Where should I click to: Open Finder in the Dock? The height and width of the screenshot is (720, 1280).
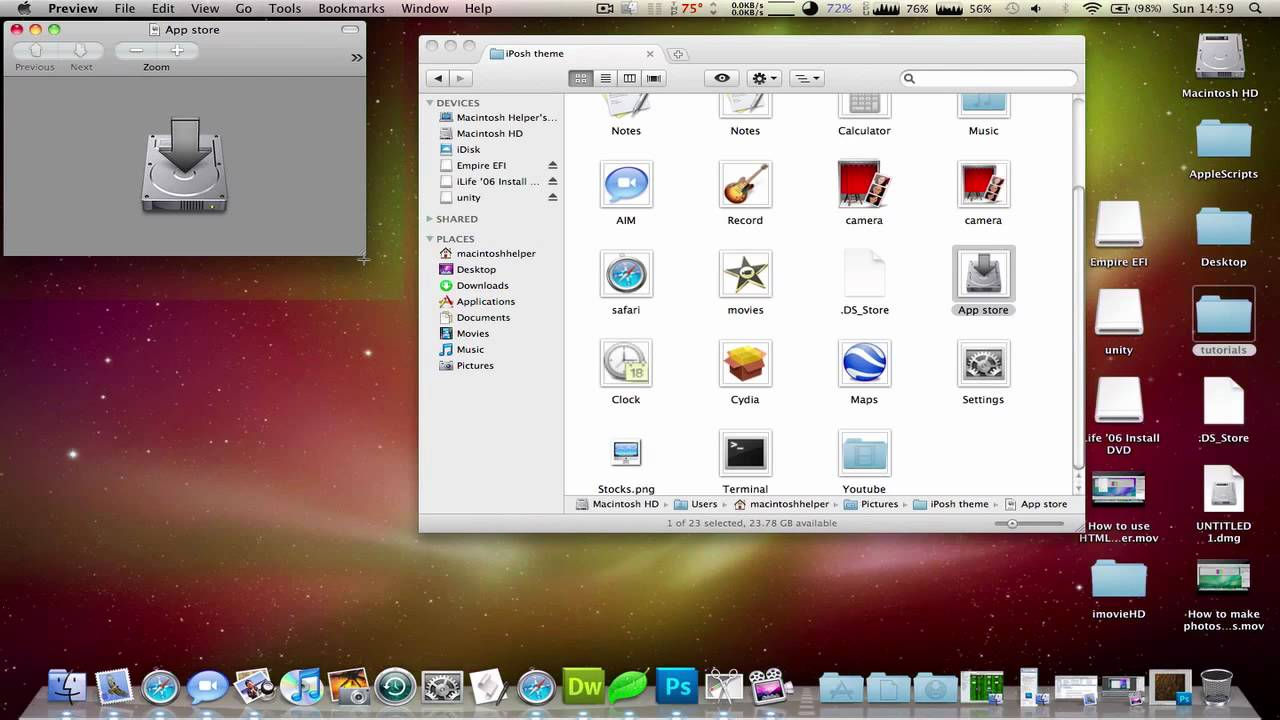[x=67, y=687]
